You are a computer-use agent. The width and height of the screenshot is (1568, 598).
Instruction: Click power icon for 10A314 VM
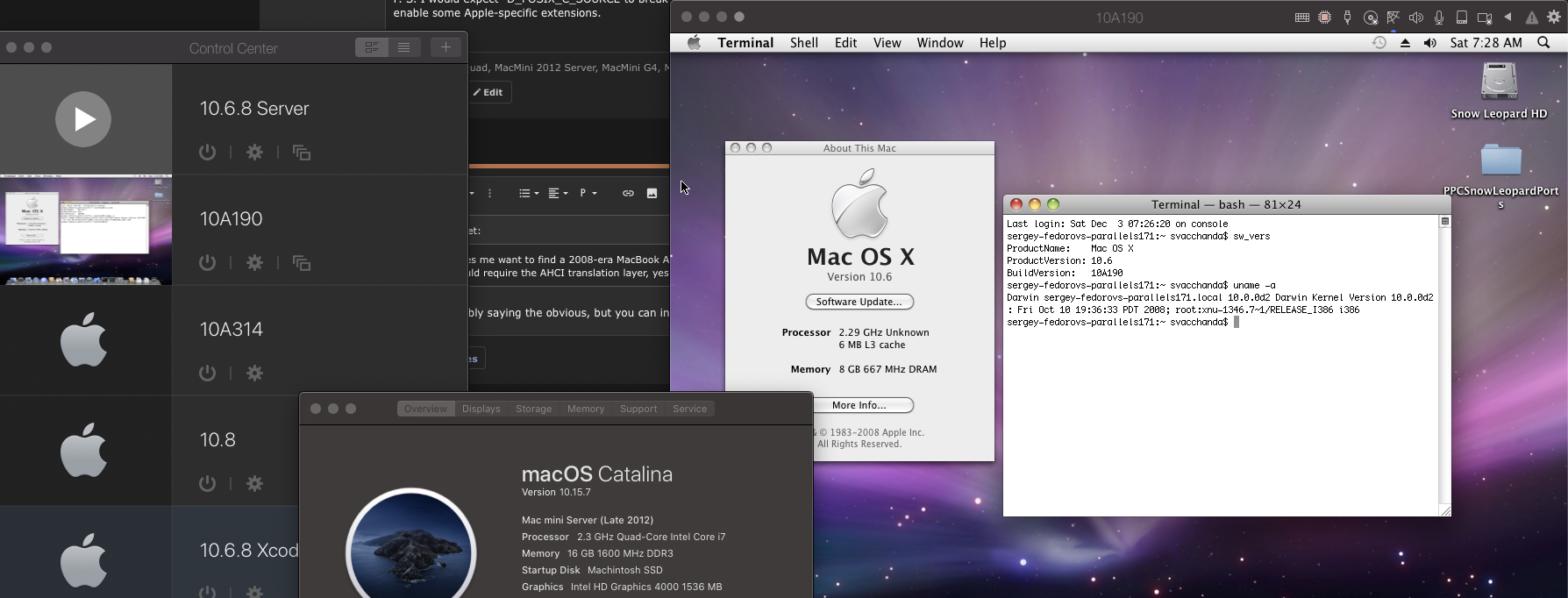pyautogui.click(x=207, y=374)
